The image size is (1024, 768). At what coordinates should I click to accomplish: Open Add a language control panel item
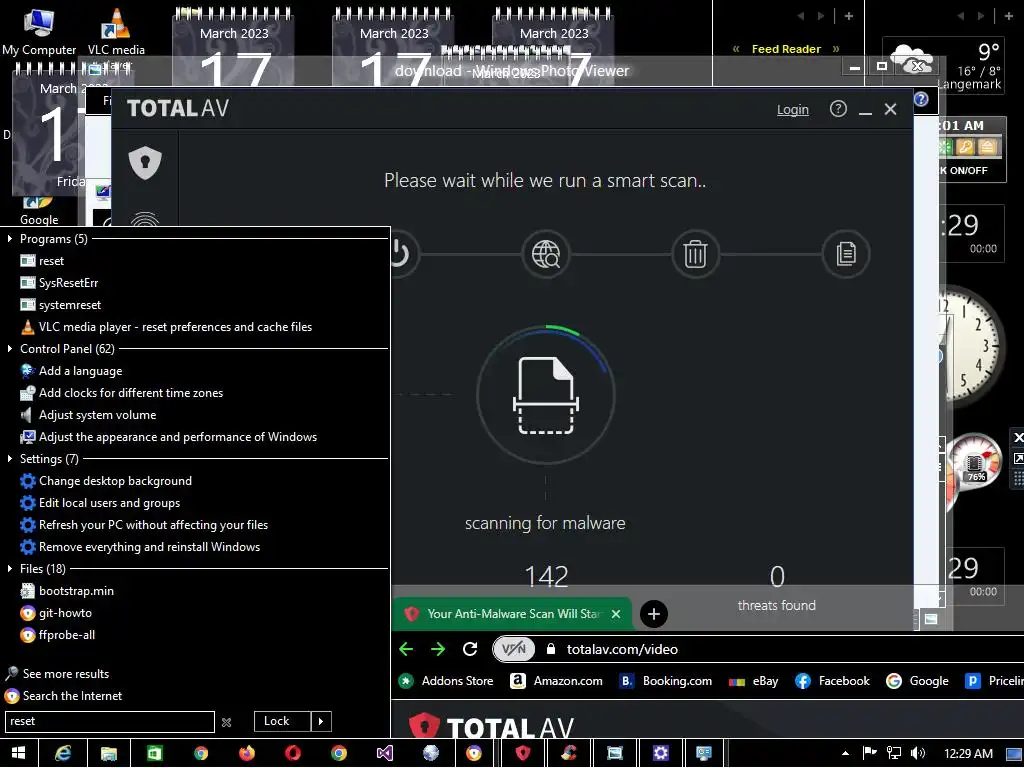(71, 371)
